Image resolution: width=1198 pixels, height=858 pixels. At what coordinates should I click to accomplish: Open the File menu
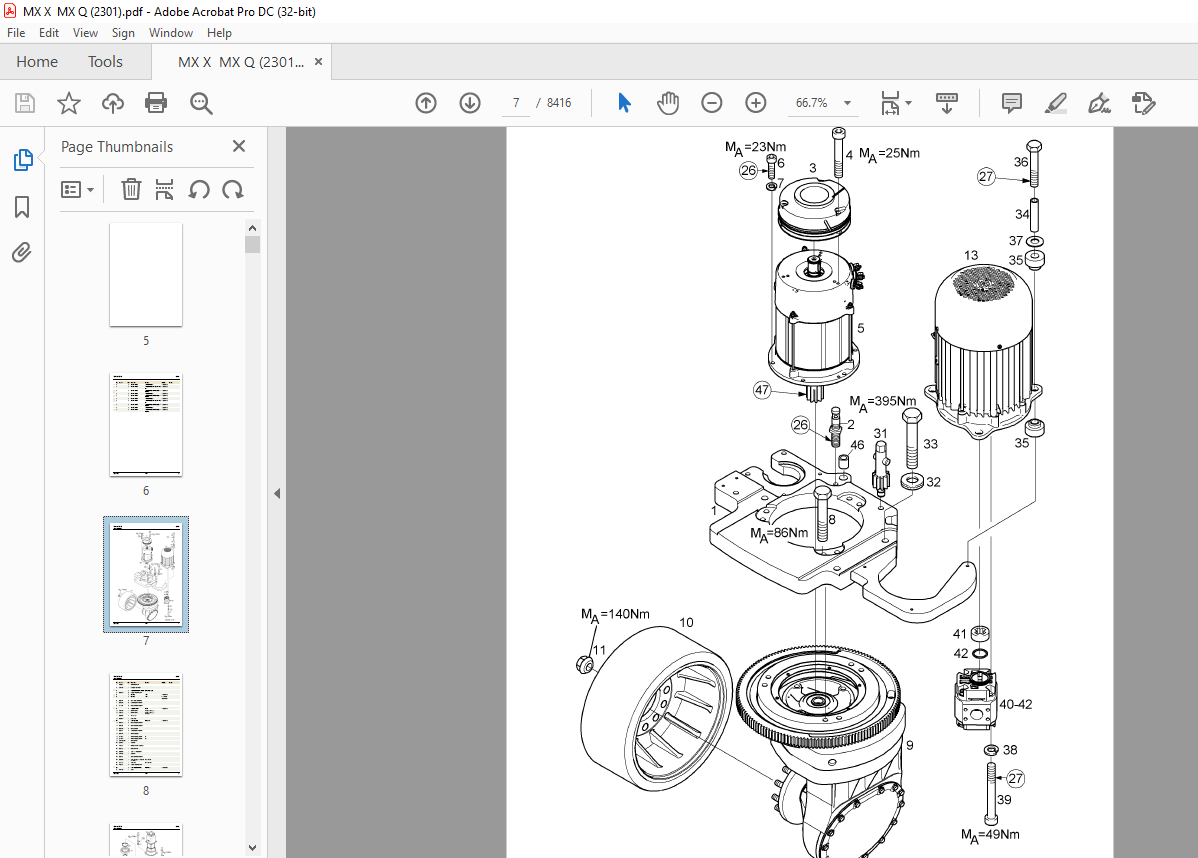[16, 33]
